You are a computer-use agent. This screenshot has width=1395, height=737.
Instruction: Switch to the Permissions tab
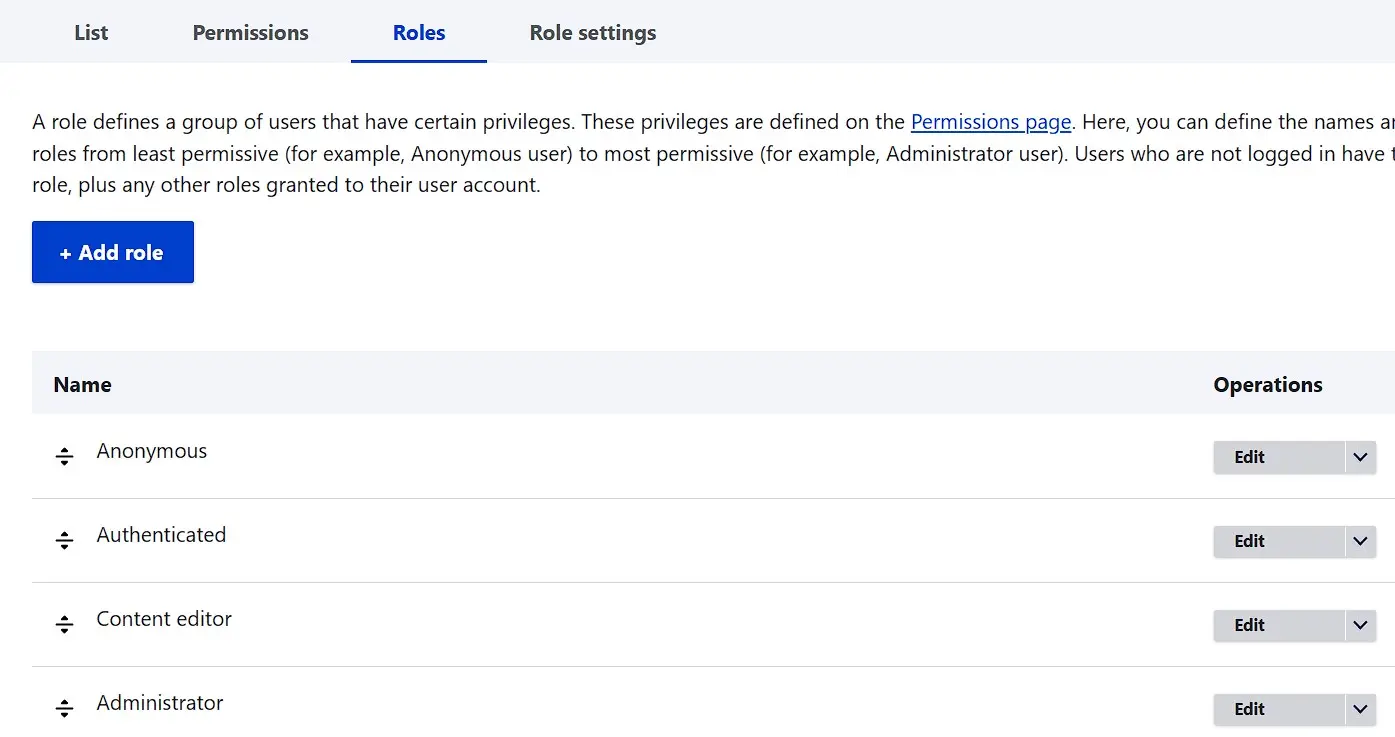pos(250,32)
